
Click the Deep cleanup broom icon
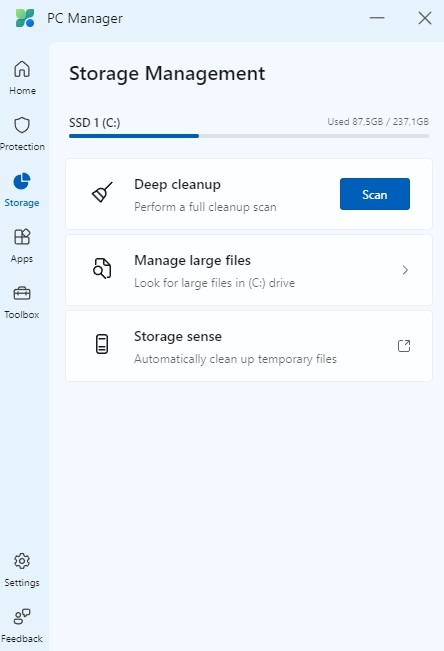(102, 192)
